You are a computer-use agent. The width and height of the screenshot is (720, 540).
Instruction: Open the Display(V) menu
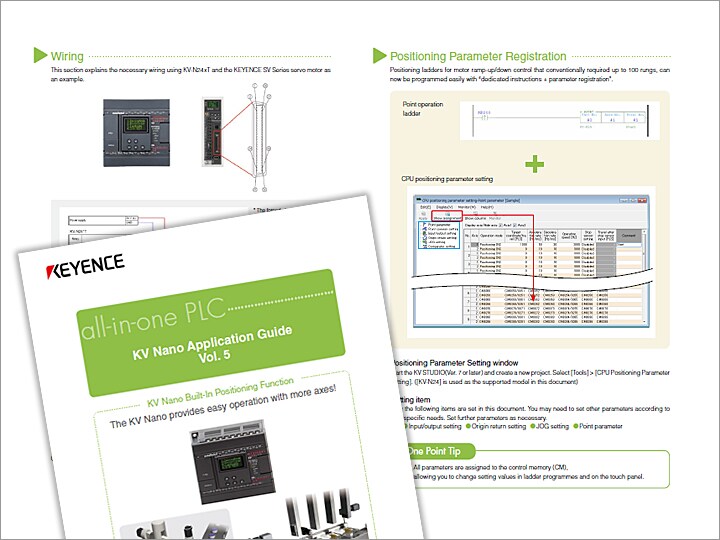444,207
